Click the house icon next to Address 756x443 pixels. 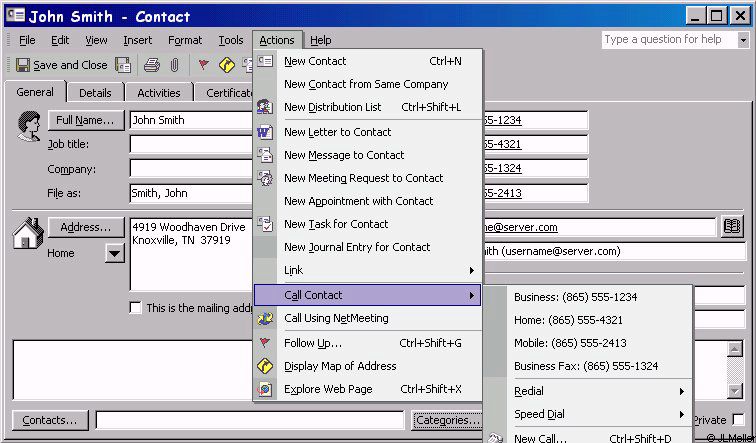pyautogui.click(x=27, y=234)
